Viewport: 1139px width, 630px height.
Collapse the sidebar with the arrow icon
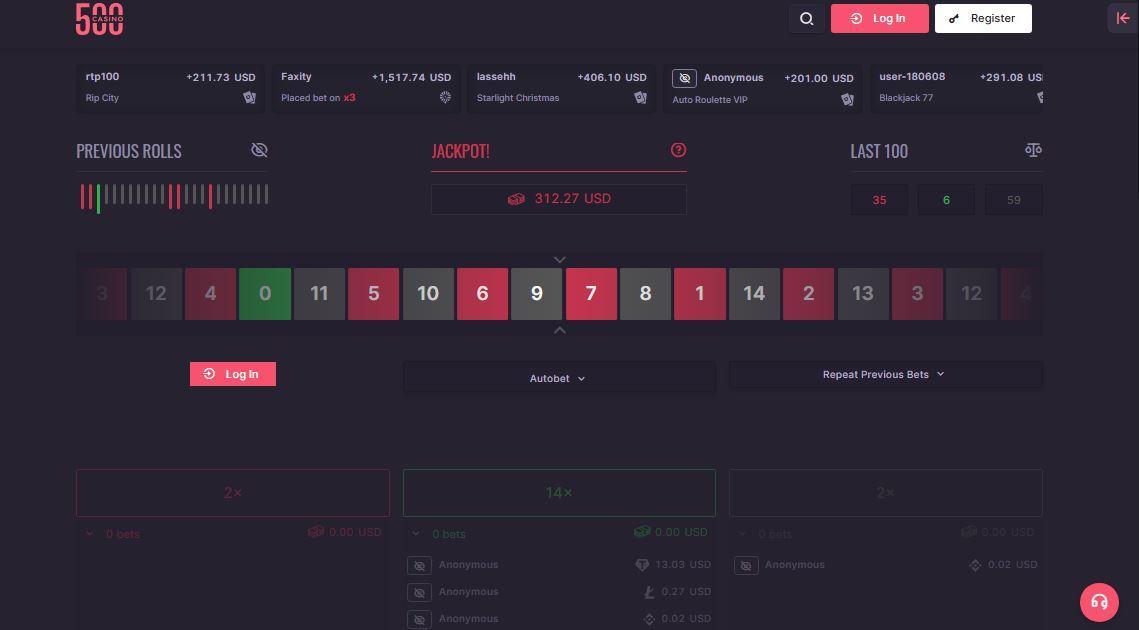(1122, 18)
